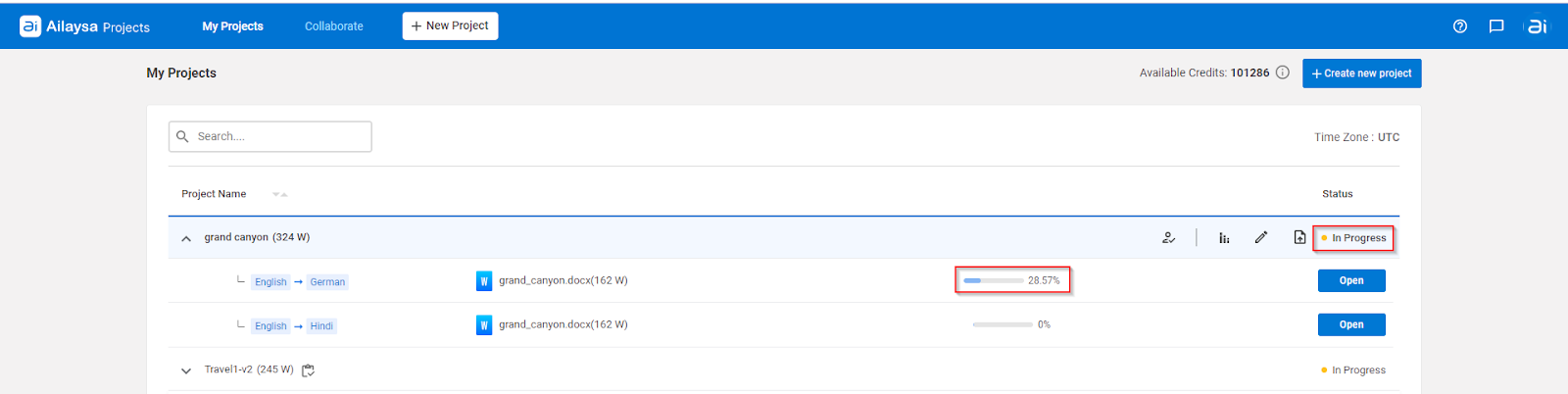
Task: Switch to My Projects tab
Action: (x=233, y=26)
